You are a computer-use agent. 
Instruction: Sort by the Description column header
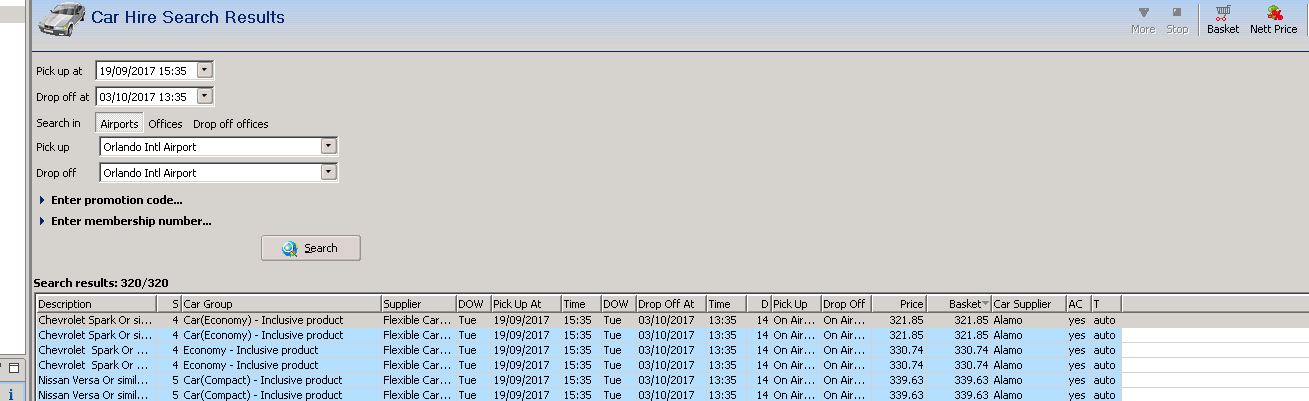pos(96,304)
